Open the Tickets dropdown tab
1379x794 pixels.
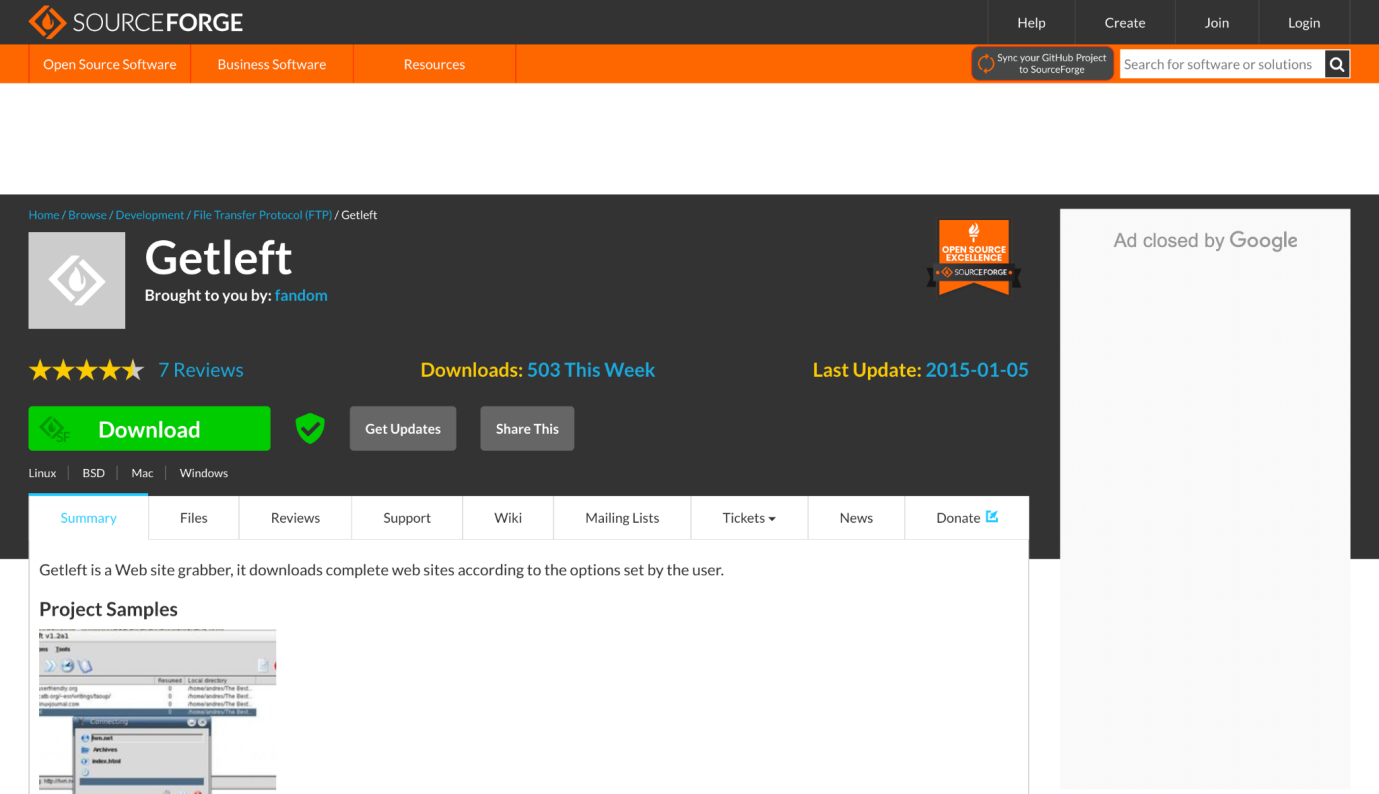pos(749,518)
